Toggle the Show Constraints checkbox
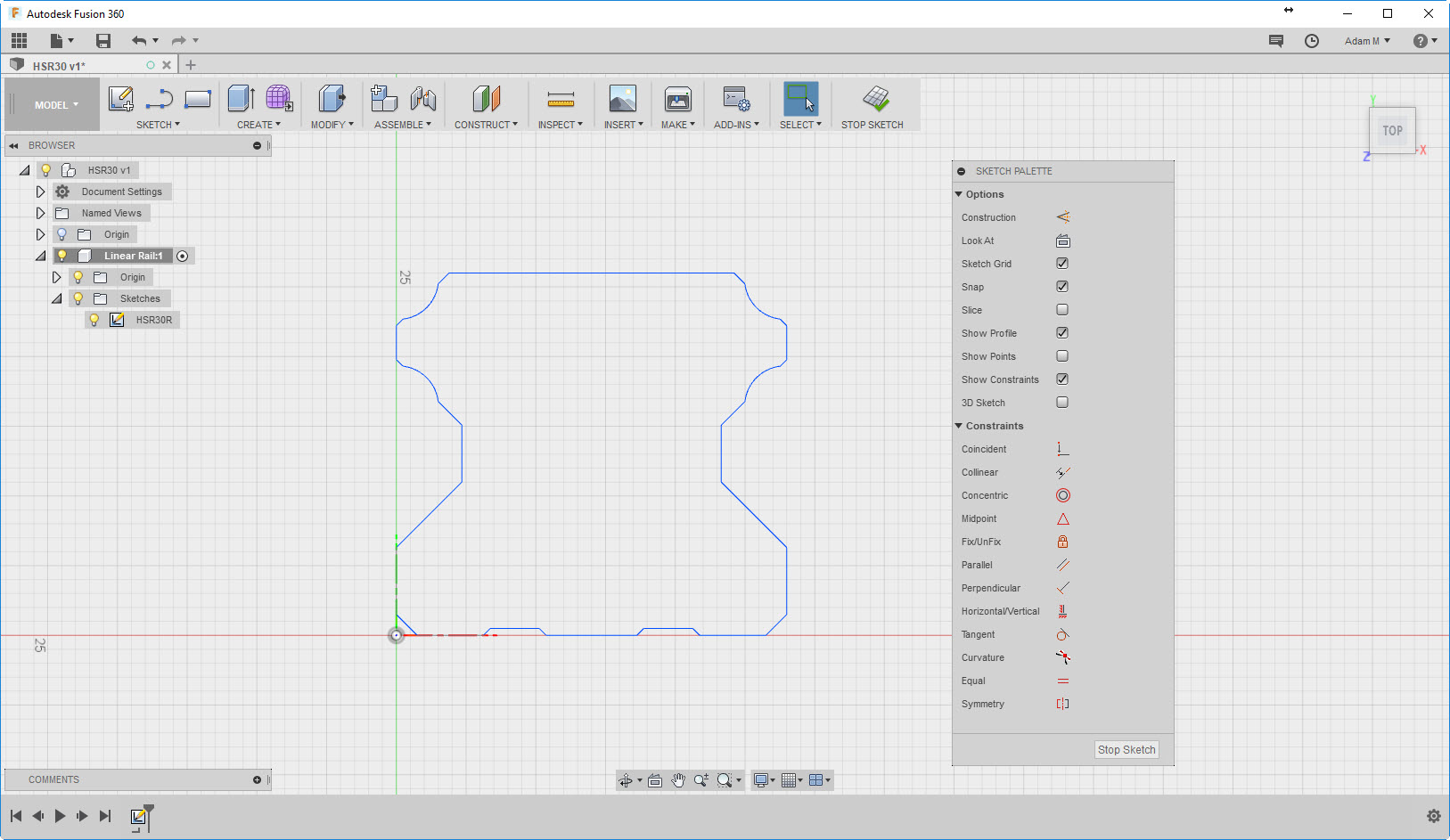The height and width of the screenshot is (840, 1450). coord(1062,379)
